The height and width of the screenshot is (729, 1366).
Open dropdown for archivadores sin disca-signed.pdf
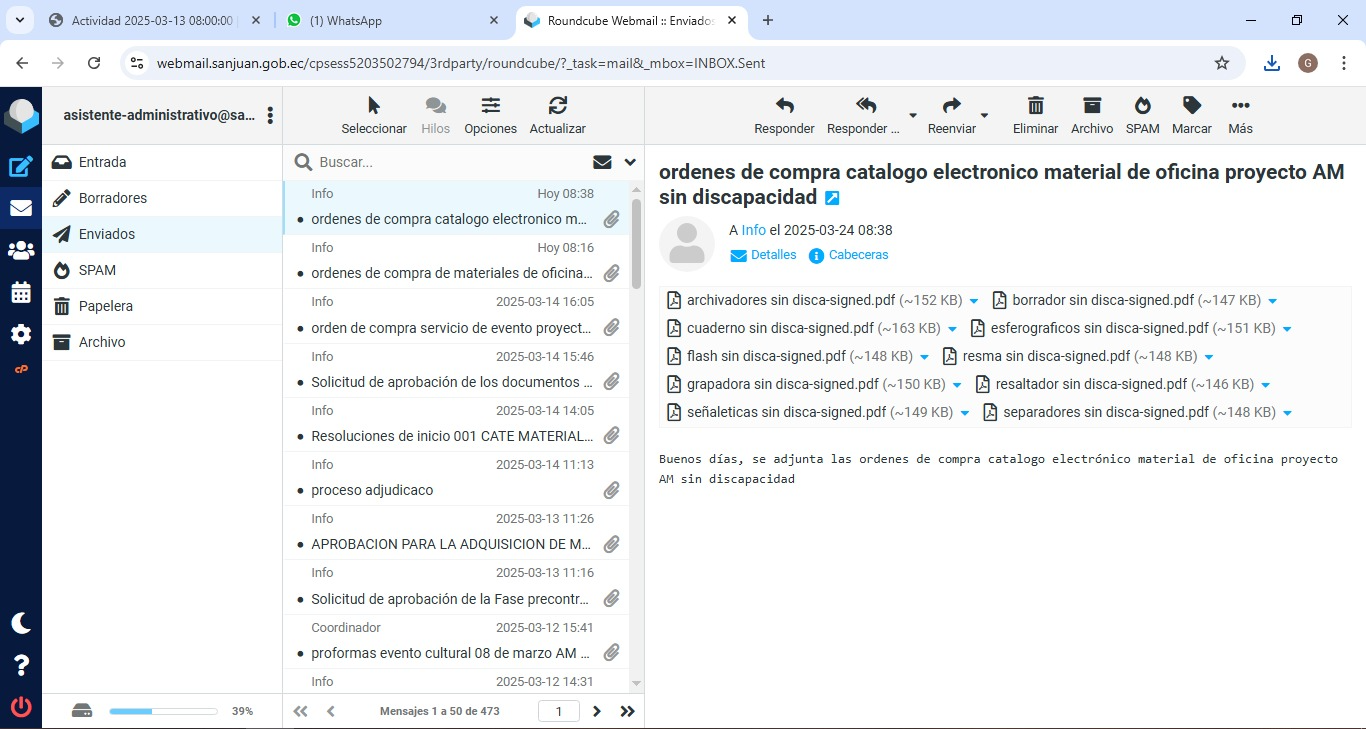click(x=974, y=301)
